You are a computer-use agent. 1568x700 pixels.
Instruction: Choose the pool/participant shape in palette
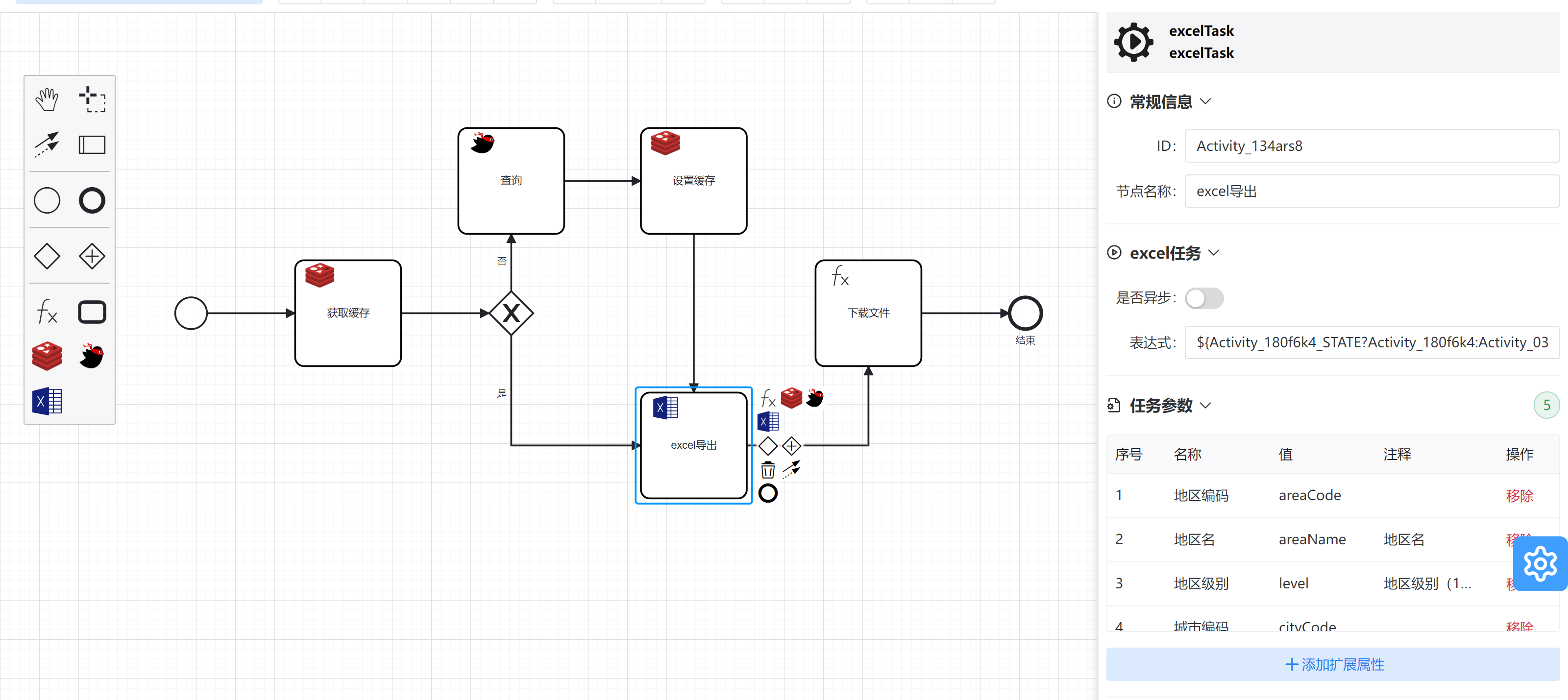pyautogui.click(x=92, y=145)
